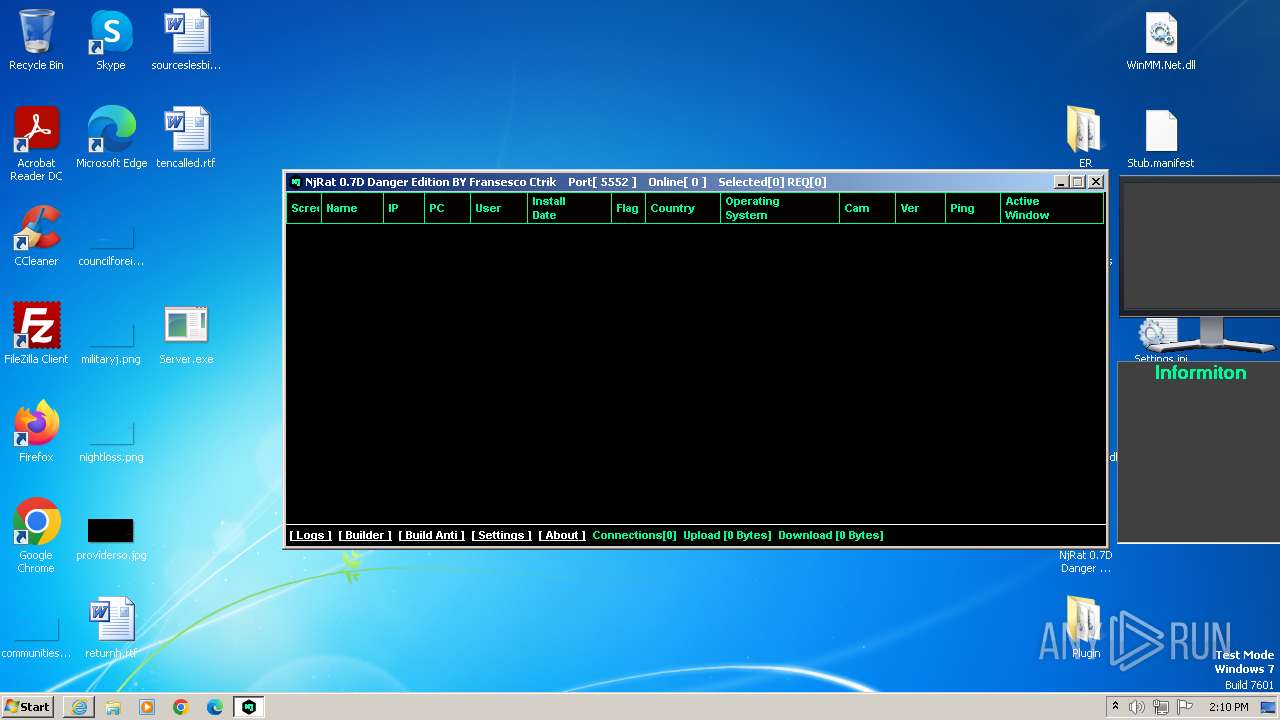Click the taskbar clock showing 2:10 PM
This screenshot has height=720, width=1280.
[1228, 707]
